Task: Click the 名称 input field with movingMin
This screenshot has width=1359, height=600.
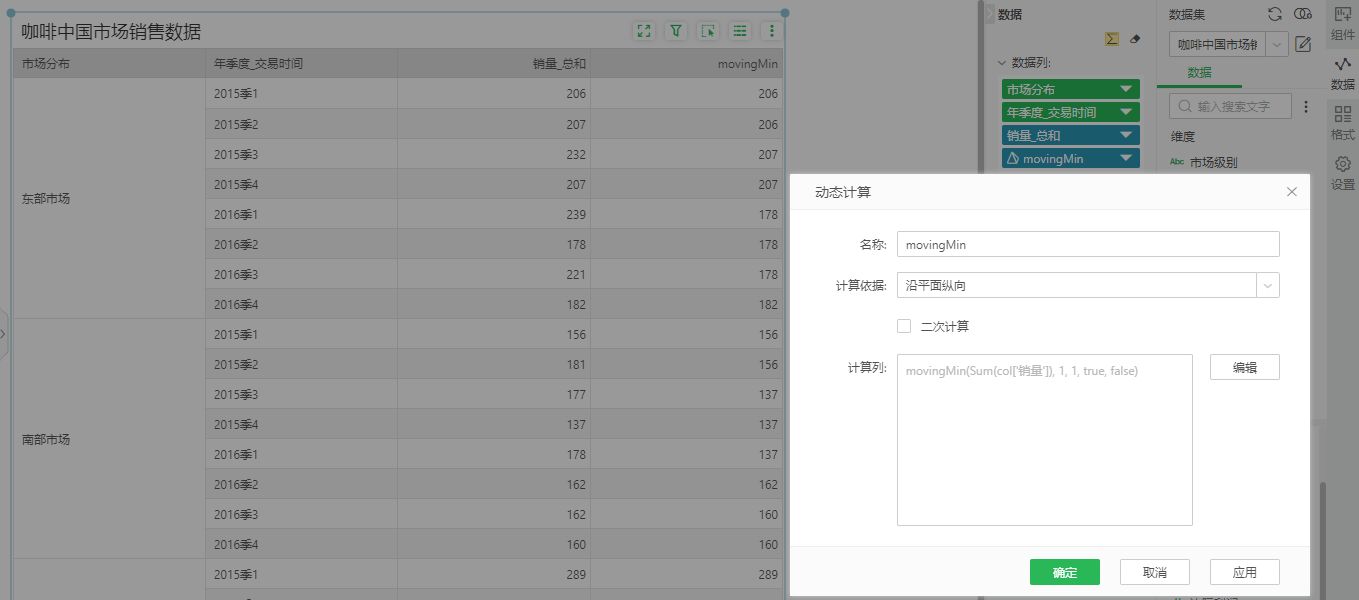Action: (x=1087, y=244)
